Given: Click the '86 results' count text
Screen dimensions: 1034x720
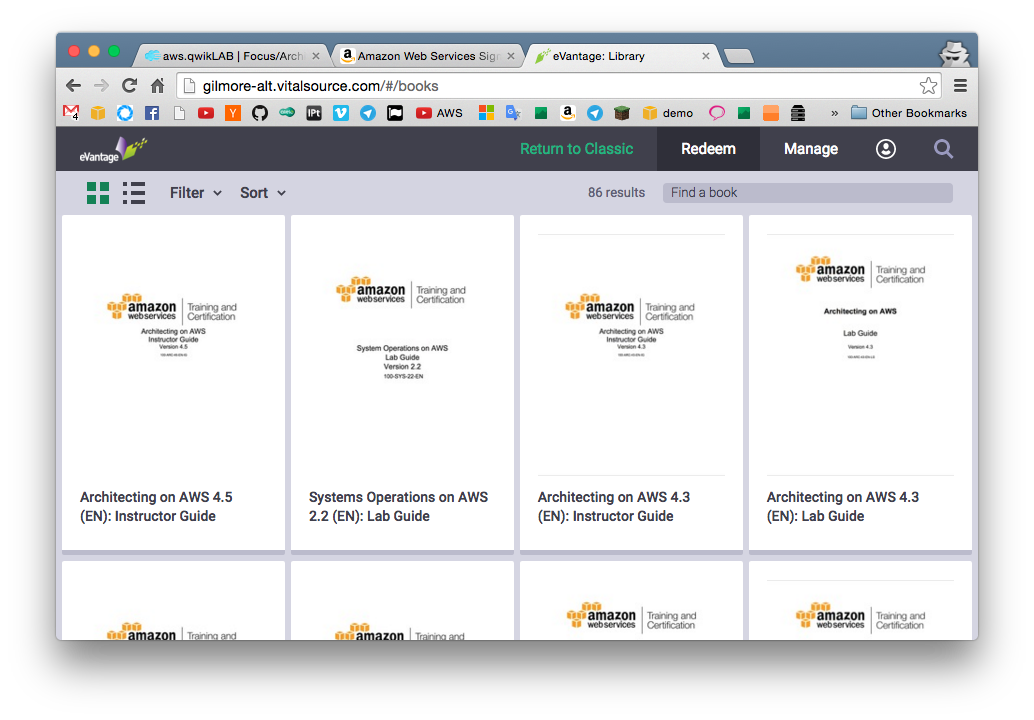Looking at the screenshot, I should coord(617,193).
